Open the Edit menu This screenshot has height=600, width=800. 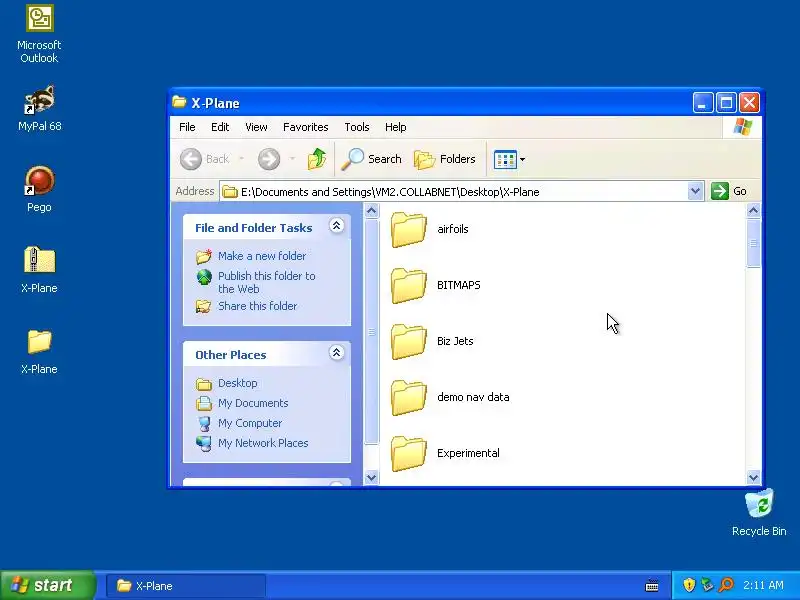[x=220, y=127]
